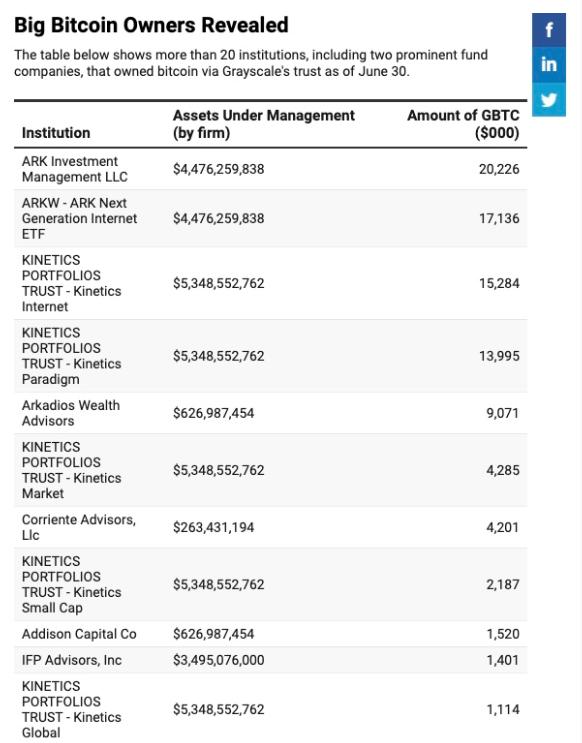Select IFP Advisors, Inc row
The width and height of the screenshot is (582, 743).
coord(271,660)
